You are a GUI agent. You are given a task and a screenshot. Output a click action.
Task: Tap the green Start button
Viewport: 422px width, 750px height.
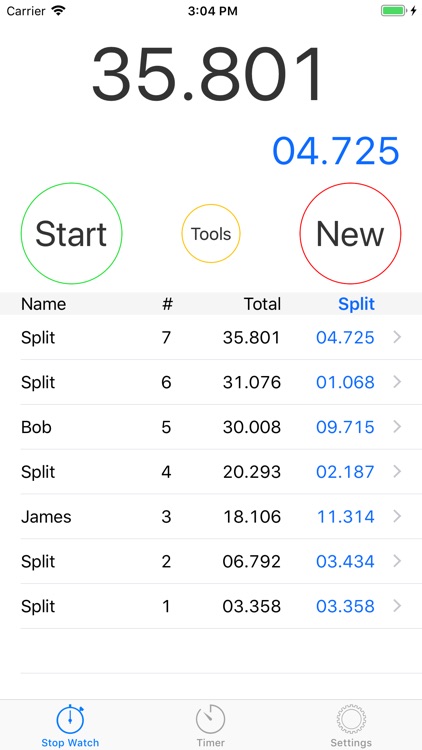click(x=71, y=233)
